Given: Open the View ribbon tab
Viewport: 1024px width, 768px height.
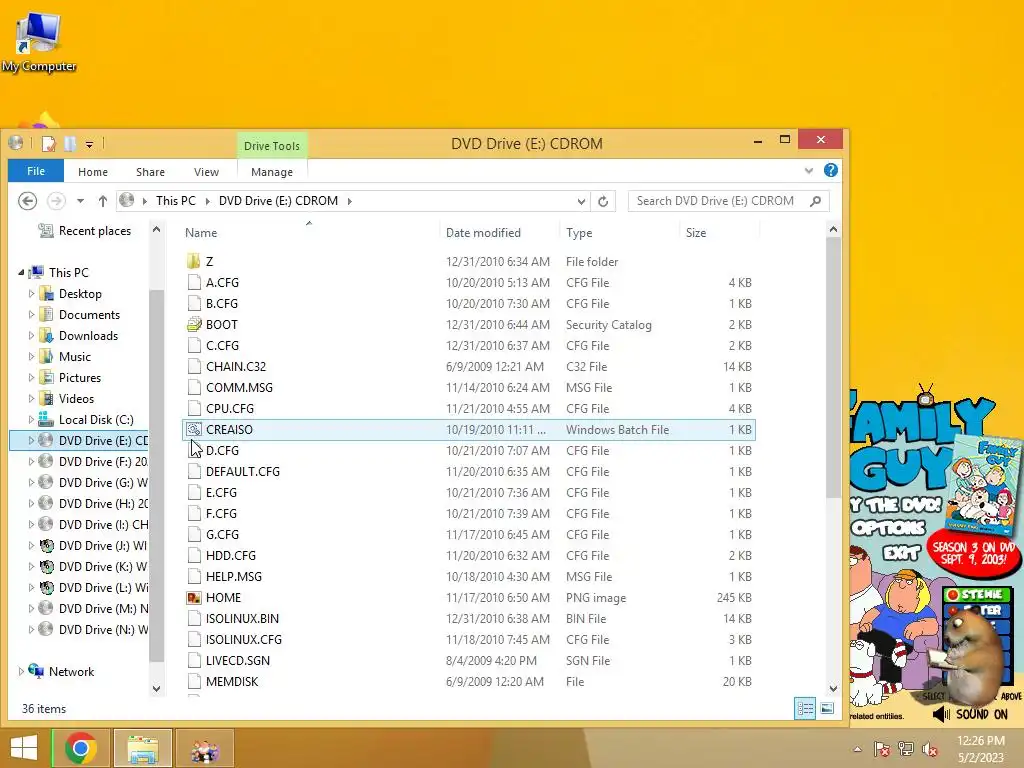Looking at the screenshot, I should (206, 172).
